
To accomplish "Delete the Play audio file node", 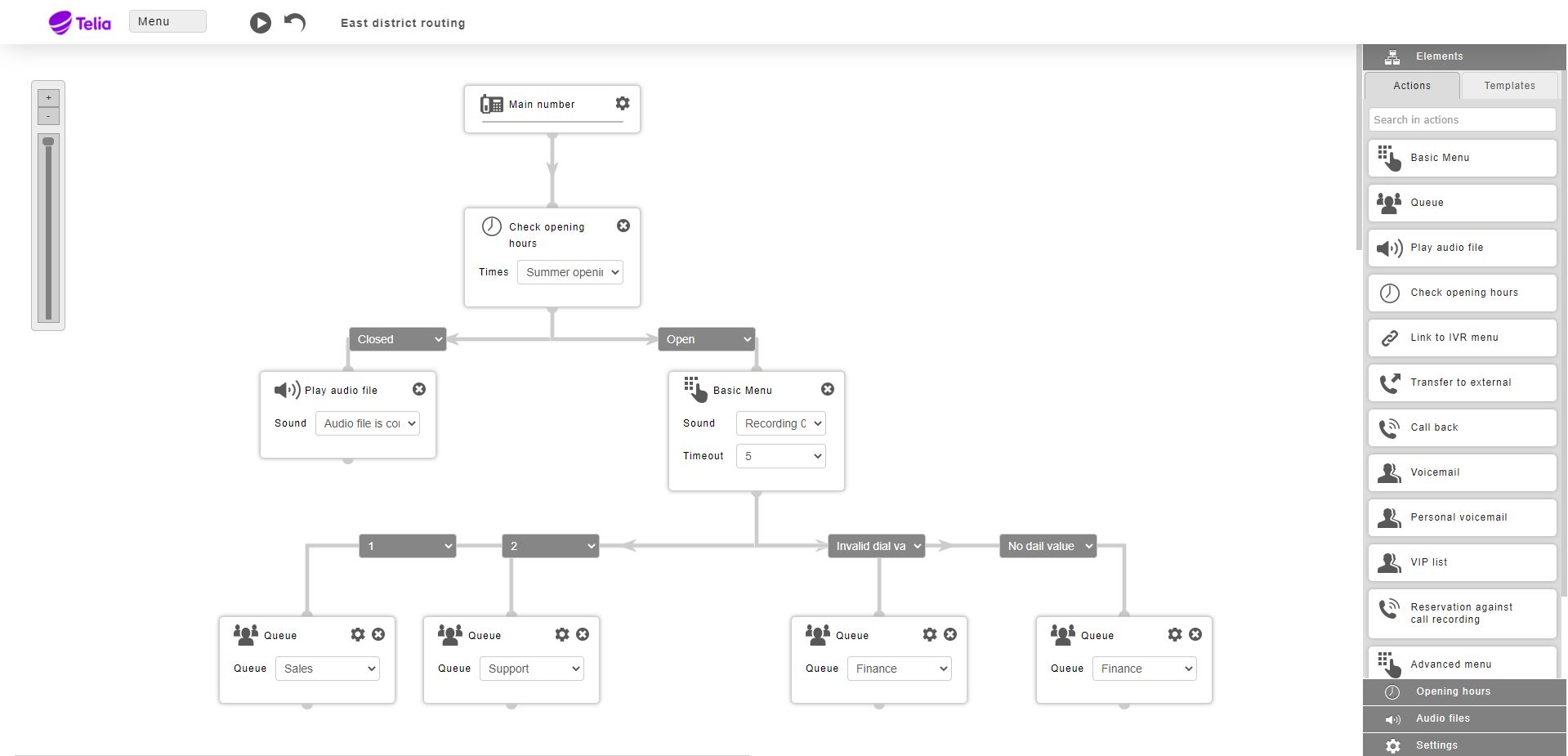I will 419,389.
